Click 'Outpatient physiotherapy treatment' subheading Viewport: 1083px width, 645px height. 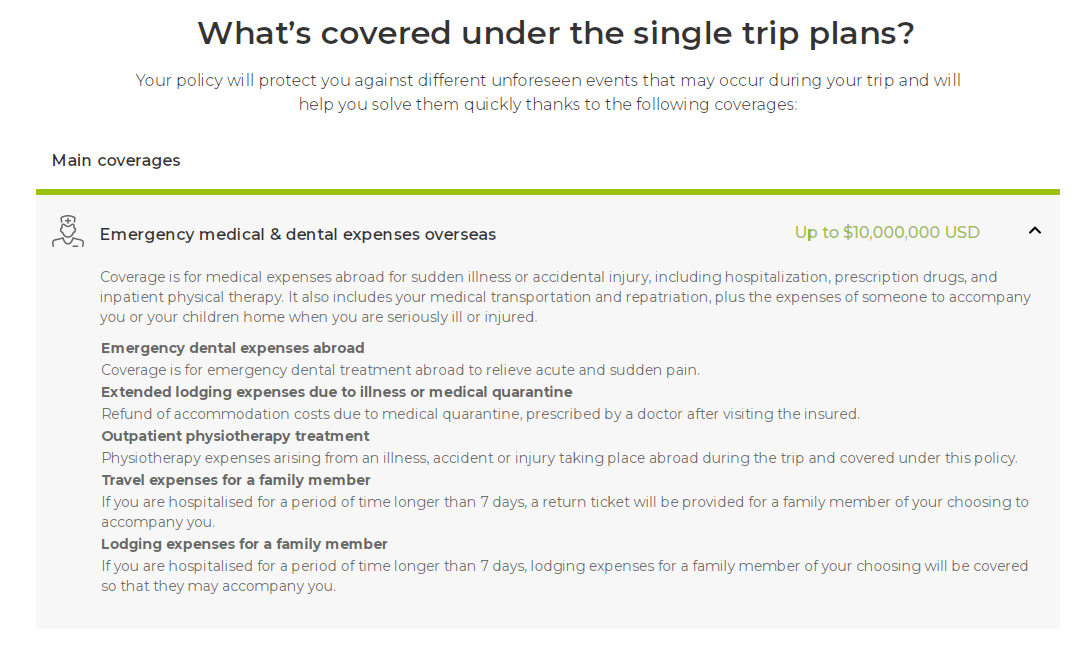point(235,436)
